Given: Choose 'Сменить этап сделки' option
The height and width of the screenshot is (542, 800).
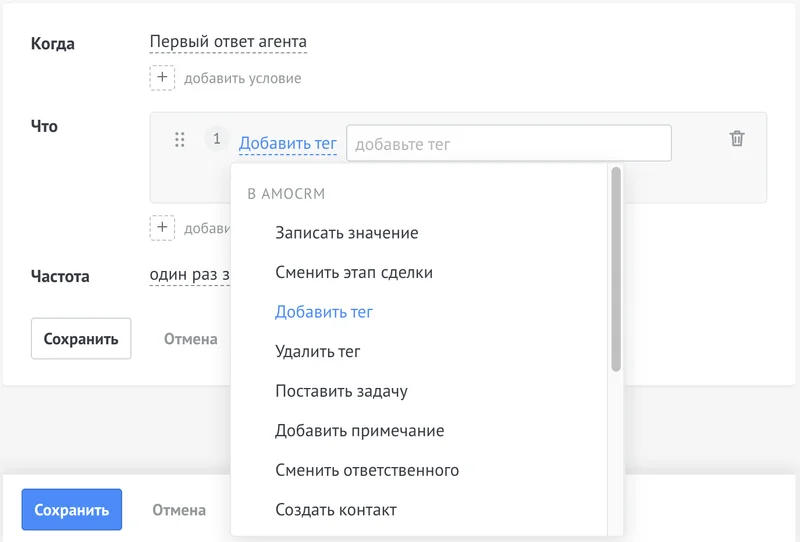Looking at the screenshot, I should point(354,273).
